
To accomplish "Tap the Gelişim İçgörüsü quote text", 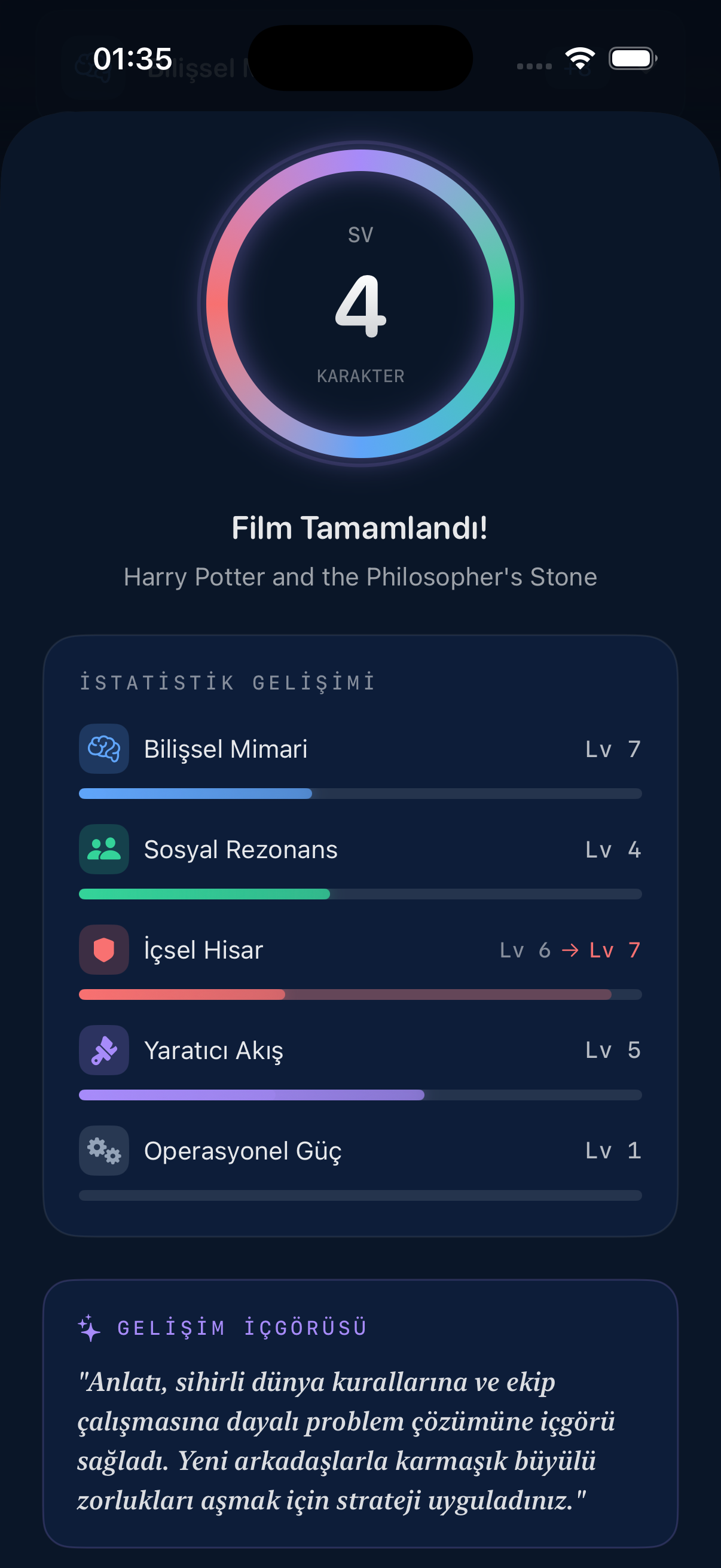I will (346, 1440).
